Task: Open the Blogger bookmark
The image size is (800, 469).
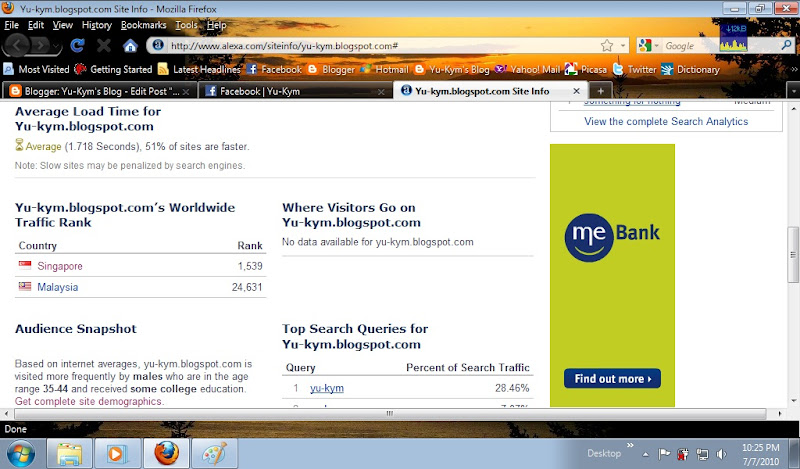Action: coord(331,69)
